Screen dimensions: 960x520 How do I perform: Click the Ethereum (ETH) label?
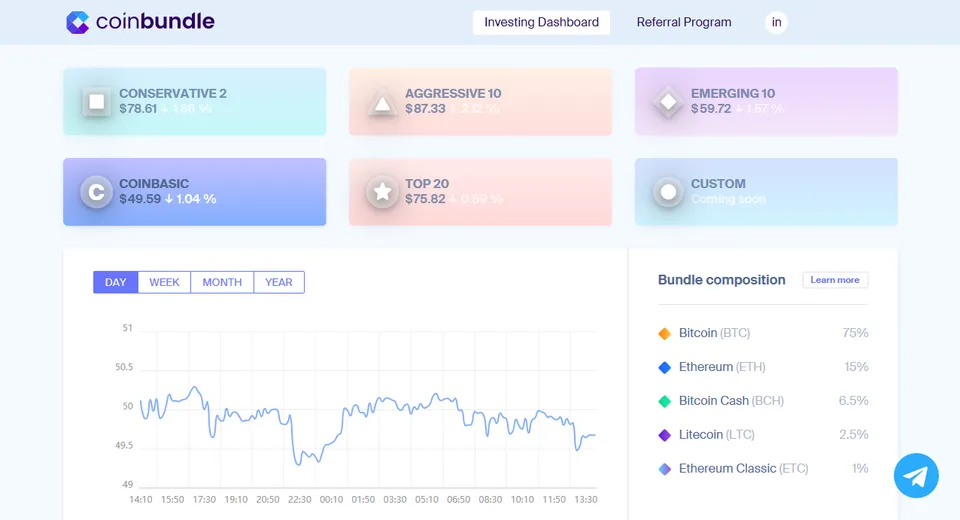pos(722,367)
